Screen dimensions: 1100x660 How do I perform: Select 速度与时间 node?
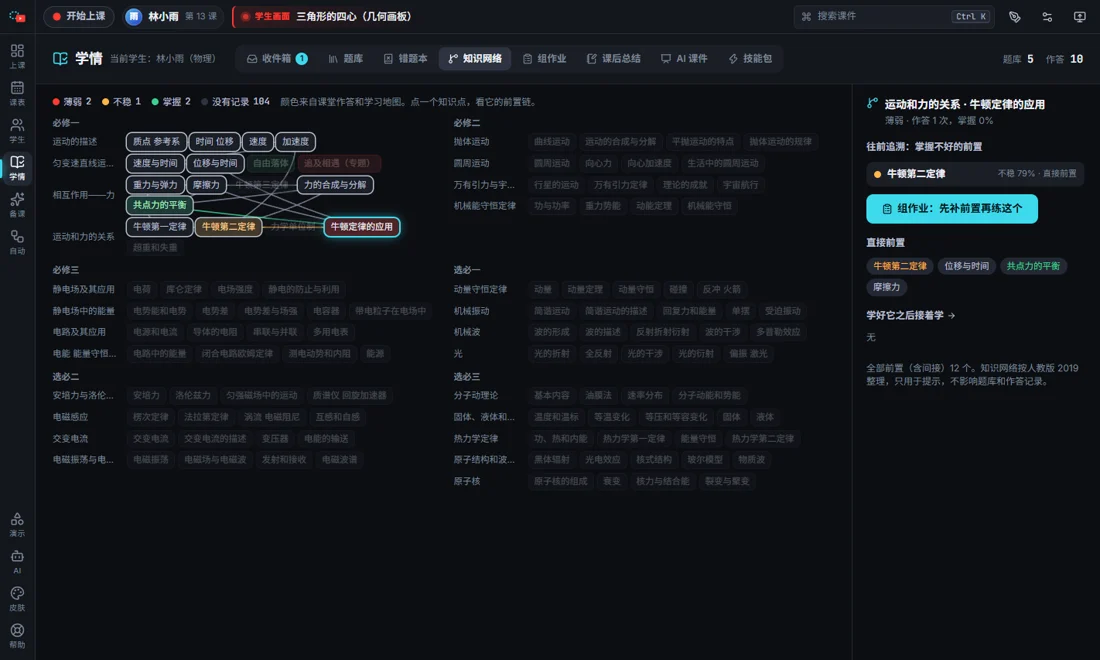pos(155,163)
